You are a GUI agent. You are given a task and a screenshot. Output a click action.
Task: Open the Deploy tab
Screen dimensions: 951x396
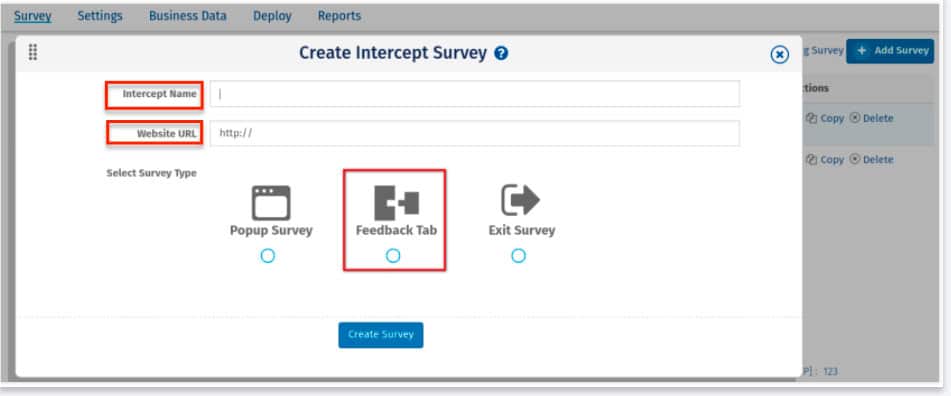pos(272,16)
